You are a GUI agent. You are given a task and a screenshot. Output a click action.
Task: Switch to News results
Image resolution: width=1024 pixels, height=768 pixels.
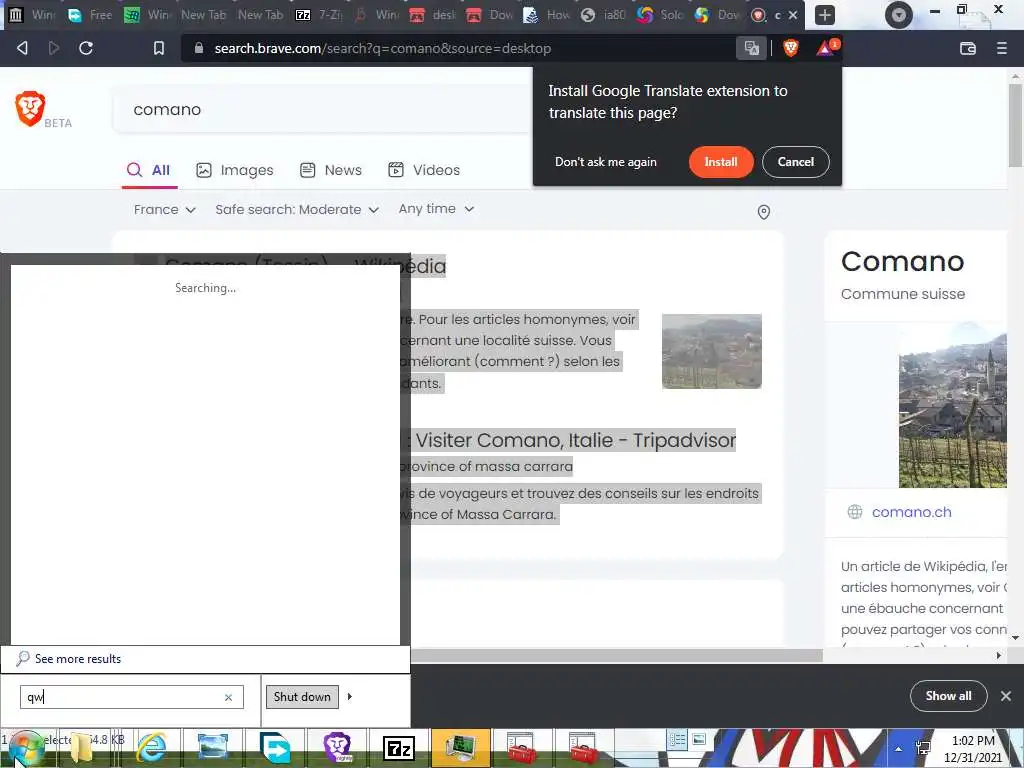[330, 170]
